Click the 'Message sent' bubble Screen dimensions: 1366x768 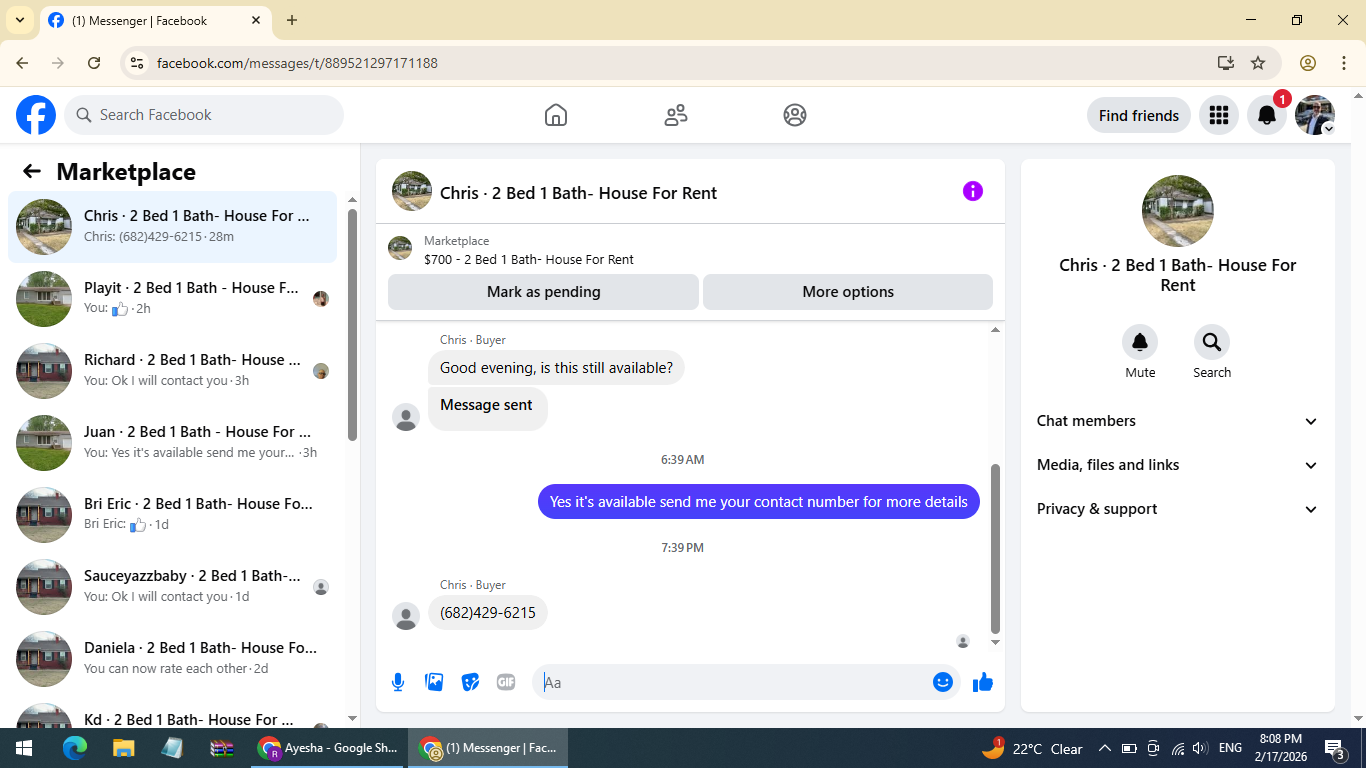coord(487,409)
